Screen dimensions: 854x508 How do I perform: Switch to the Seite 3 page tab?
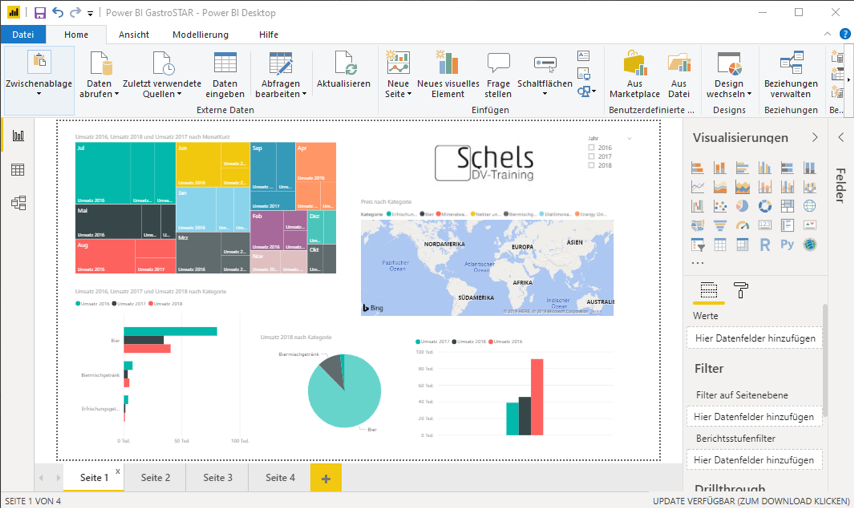[217, 478]
